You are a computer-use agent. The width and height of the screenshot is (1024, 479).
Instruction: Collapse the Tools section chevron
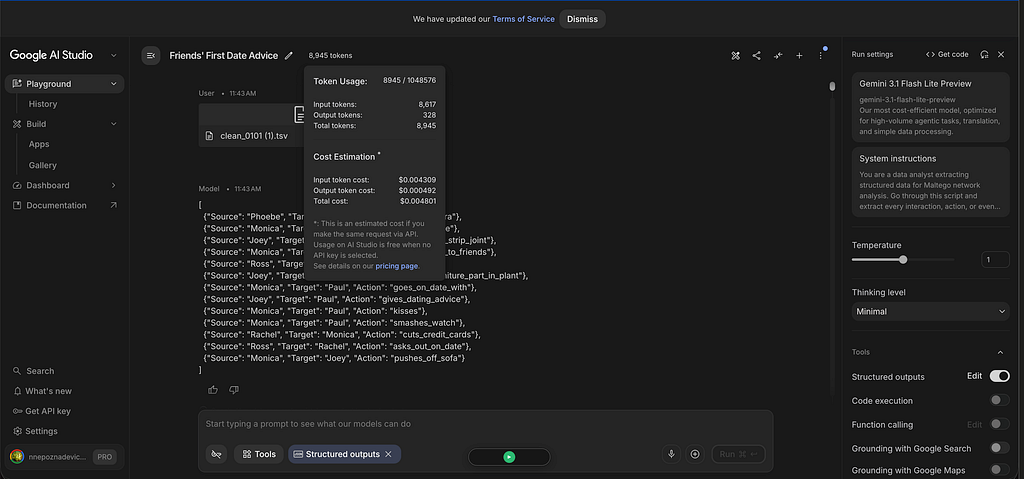1000,352
